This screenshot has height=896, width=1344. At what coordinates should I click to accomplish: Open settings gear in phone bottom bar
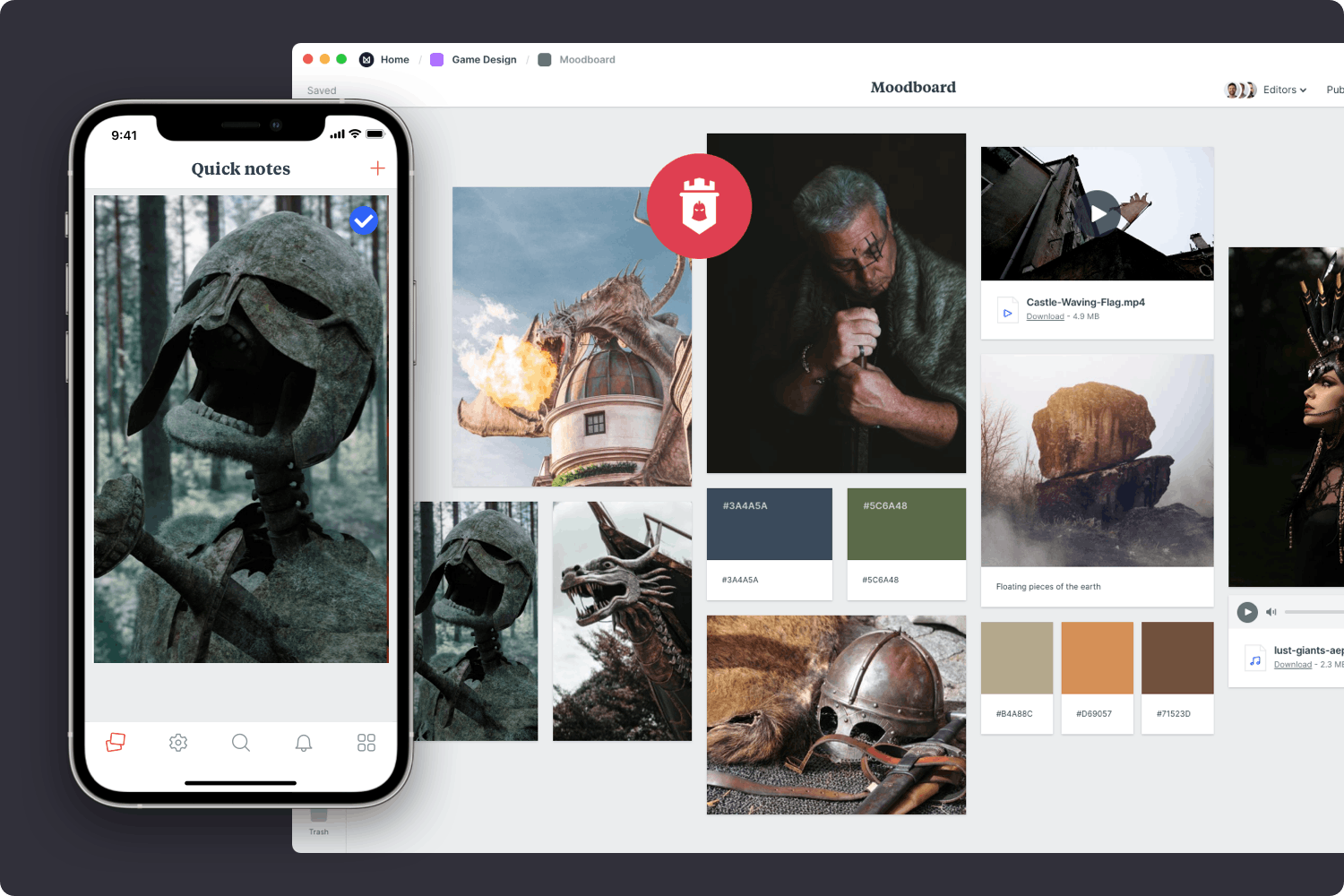[x=178, y=742]
